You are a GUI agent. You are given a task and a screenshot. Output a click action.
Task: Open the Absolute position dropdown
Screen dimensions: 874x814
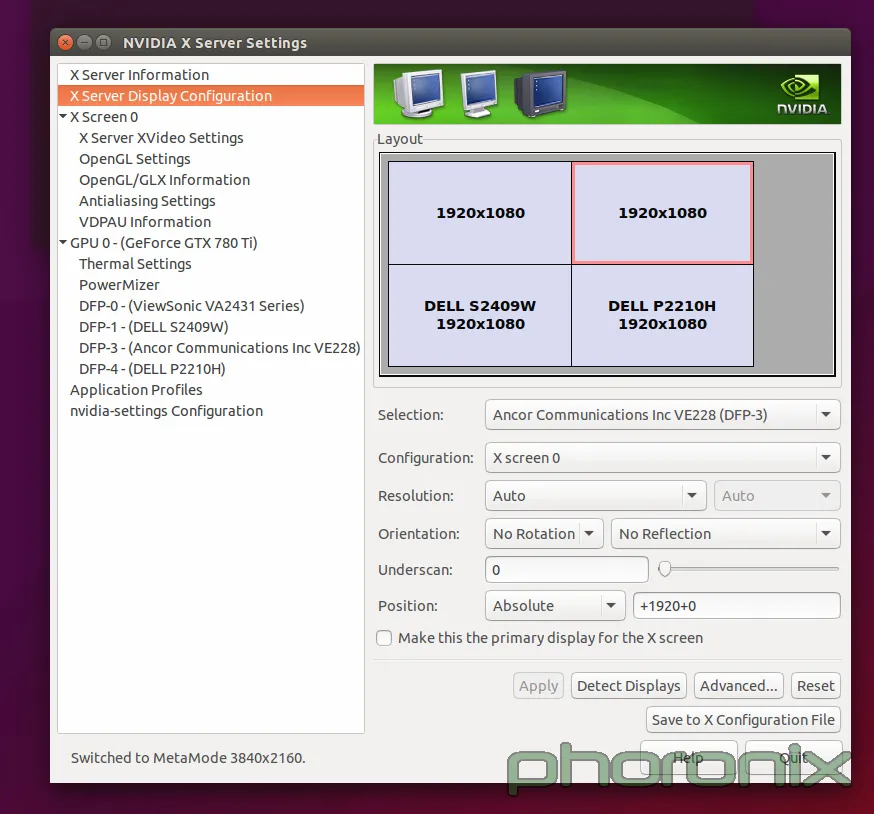[555, 605]
